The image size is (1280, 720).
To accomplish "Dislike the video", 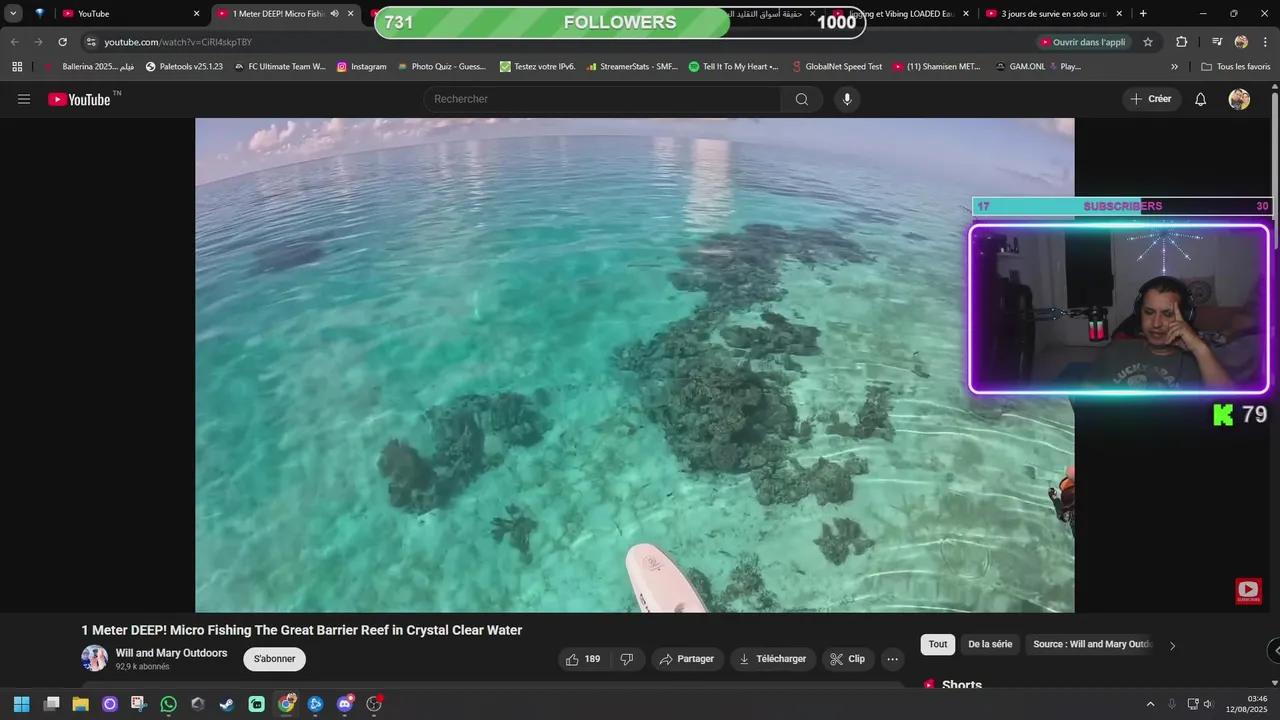I will pos(627,659).
